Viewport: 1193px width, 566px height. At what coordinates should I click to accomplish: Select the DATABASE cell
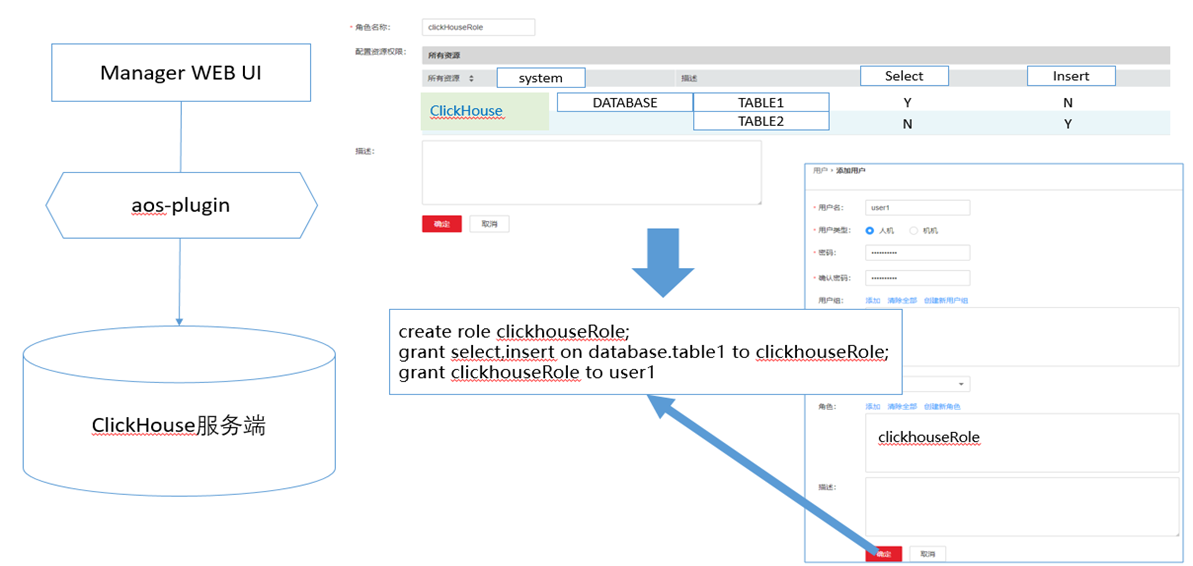click(x=625, y=102)
